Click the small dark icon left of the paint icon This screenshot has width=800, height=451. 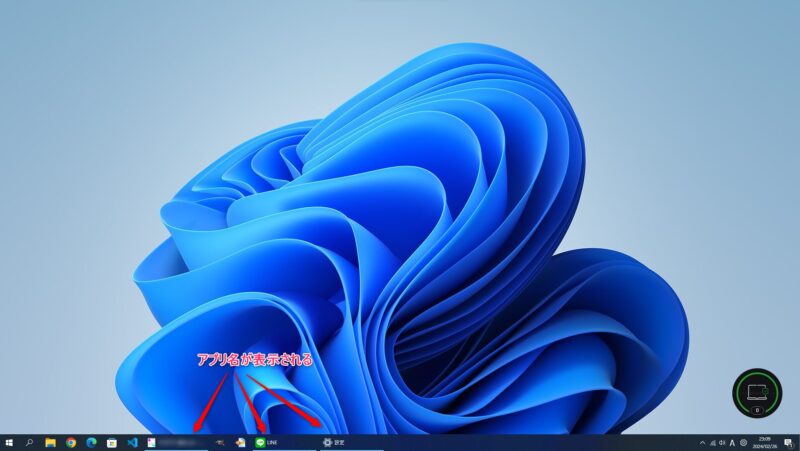218,441
